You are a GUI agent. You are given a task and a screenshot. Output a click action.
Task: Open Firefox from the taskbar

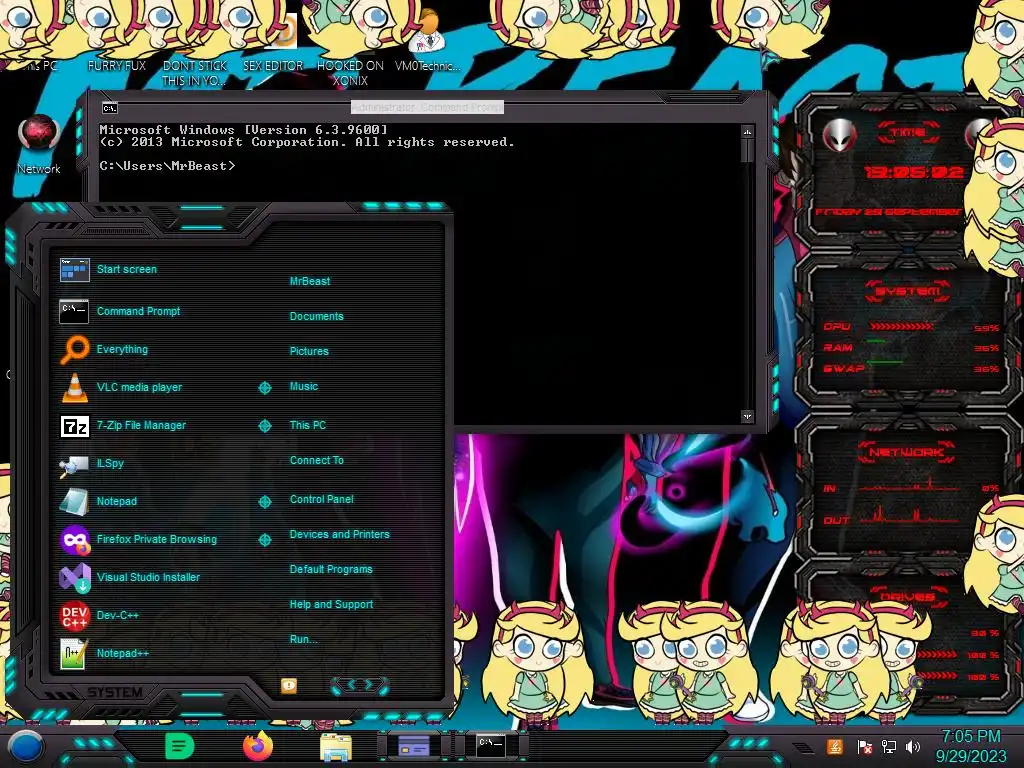tap(258, 746)
